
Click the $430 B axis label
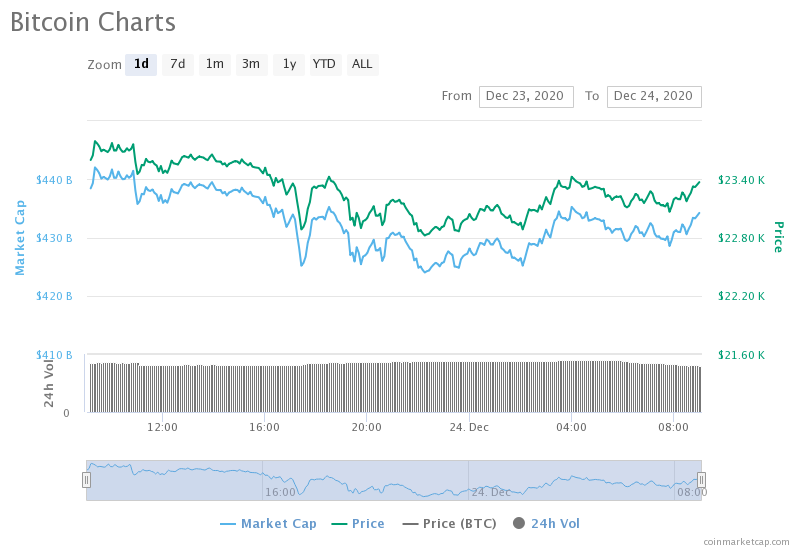[x=54, y=238]
